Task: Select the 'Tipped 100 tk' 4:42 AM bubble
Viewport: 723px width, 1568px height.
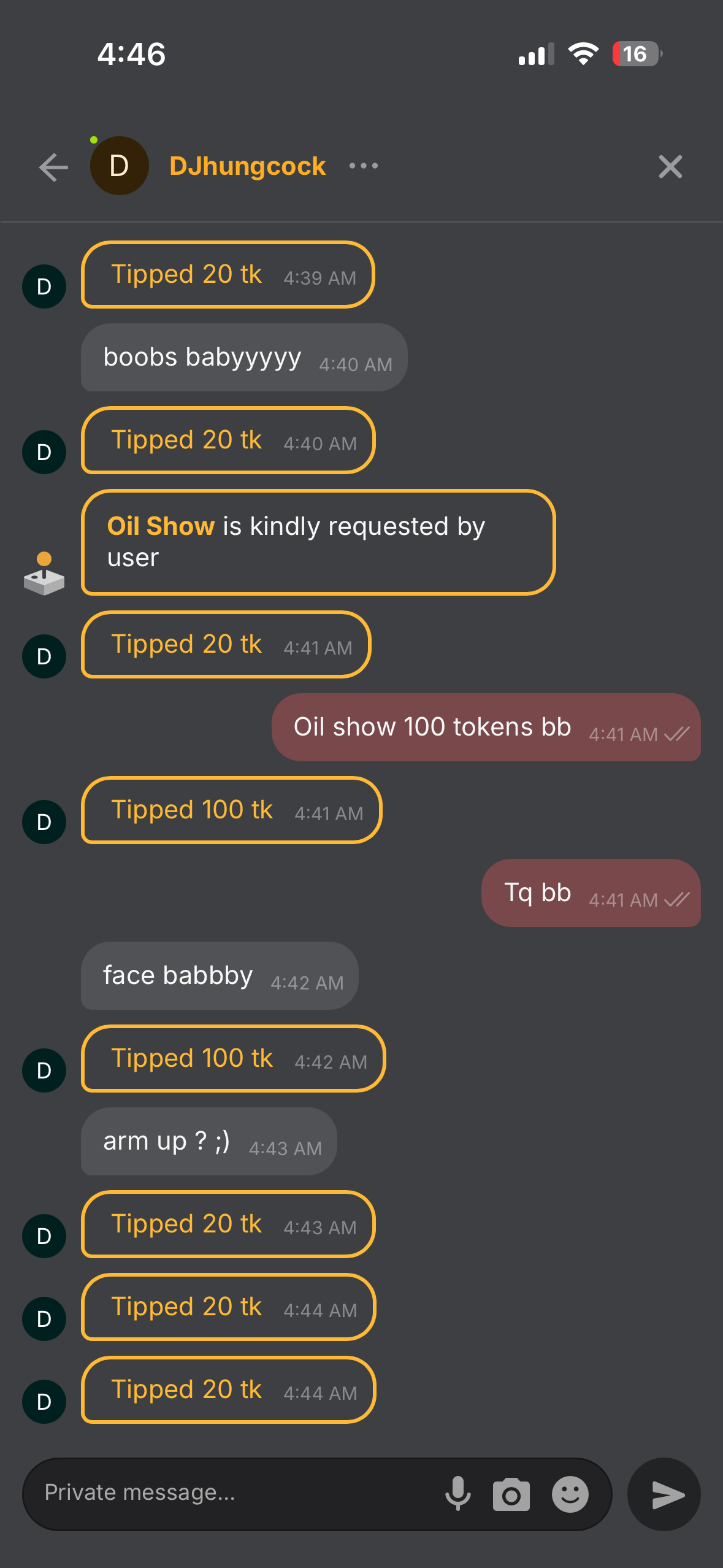Action: pos(233,1059)
